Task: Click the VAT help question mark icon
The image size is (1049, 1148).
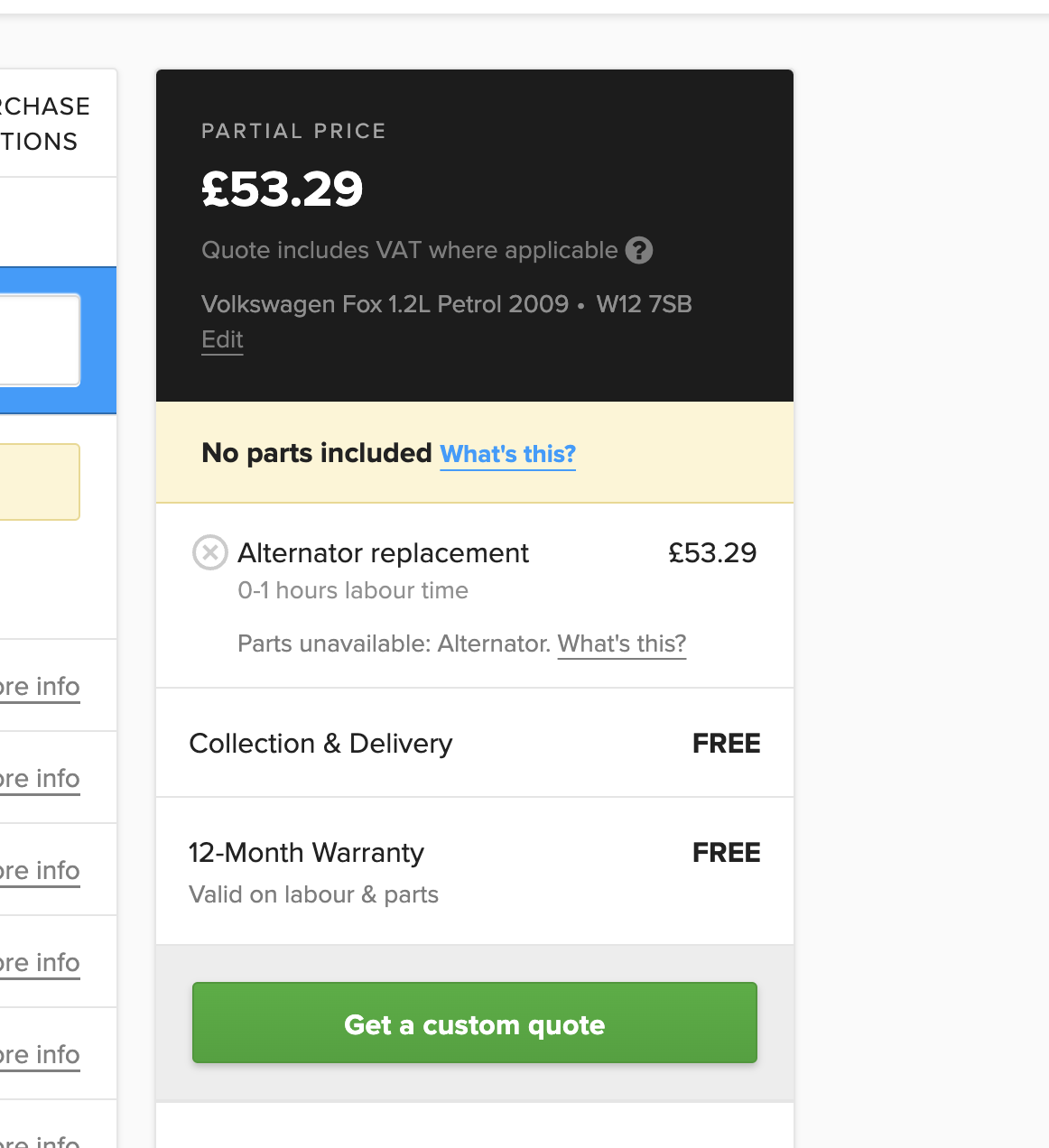Action: click(639, 250)
